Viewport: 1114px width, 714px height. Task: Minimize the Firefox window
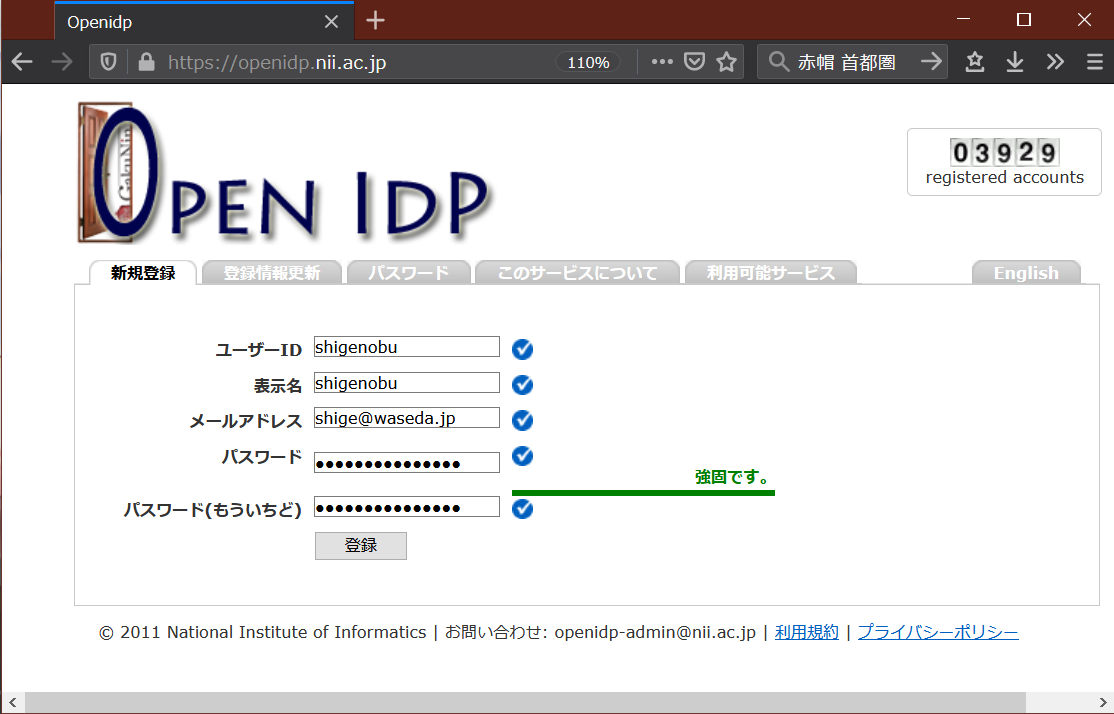963,19
